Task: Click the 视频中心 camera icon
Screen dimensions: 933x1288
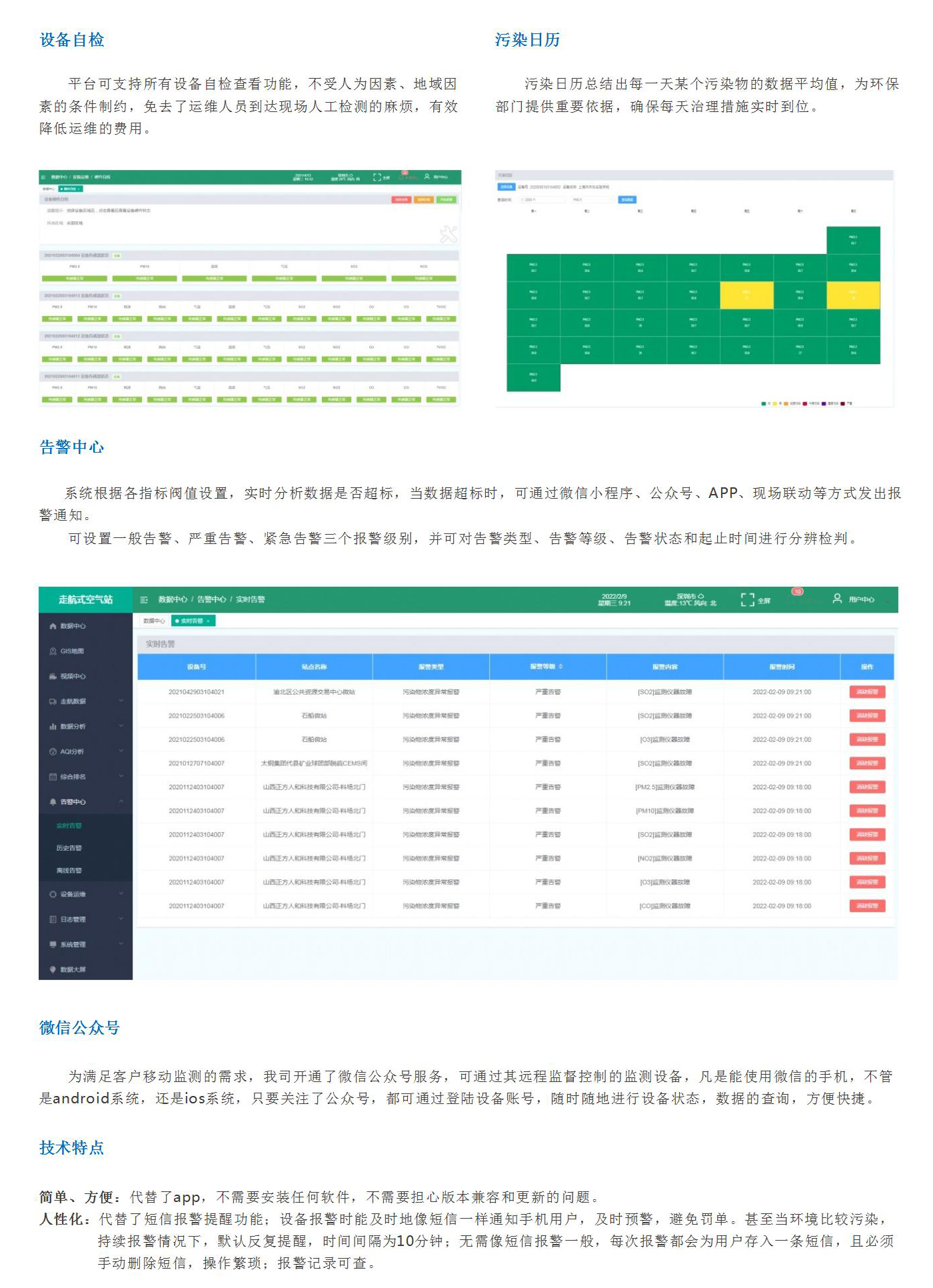Action: point(53,677)
